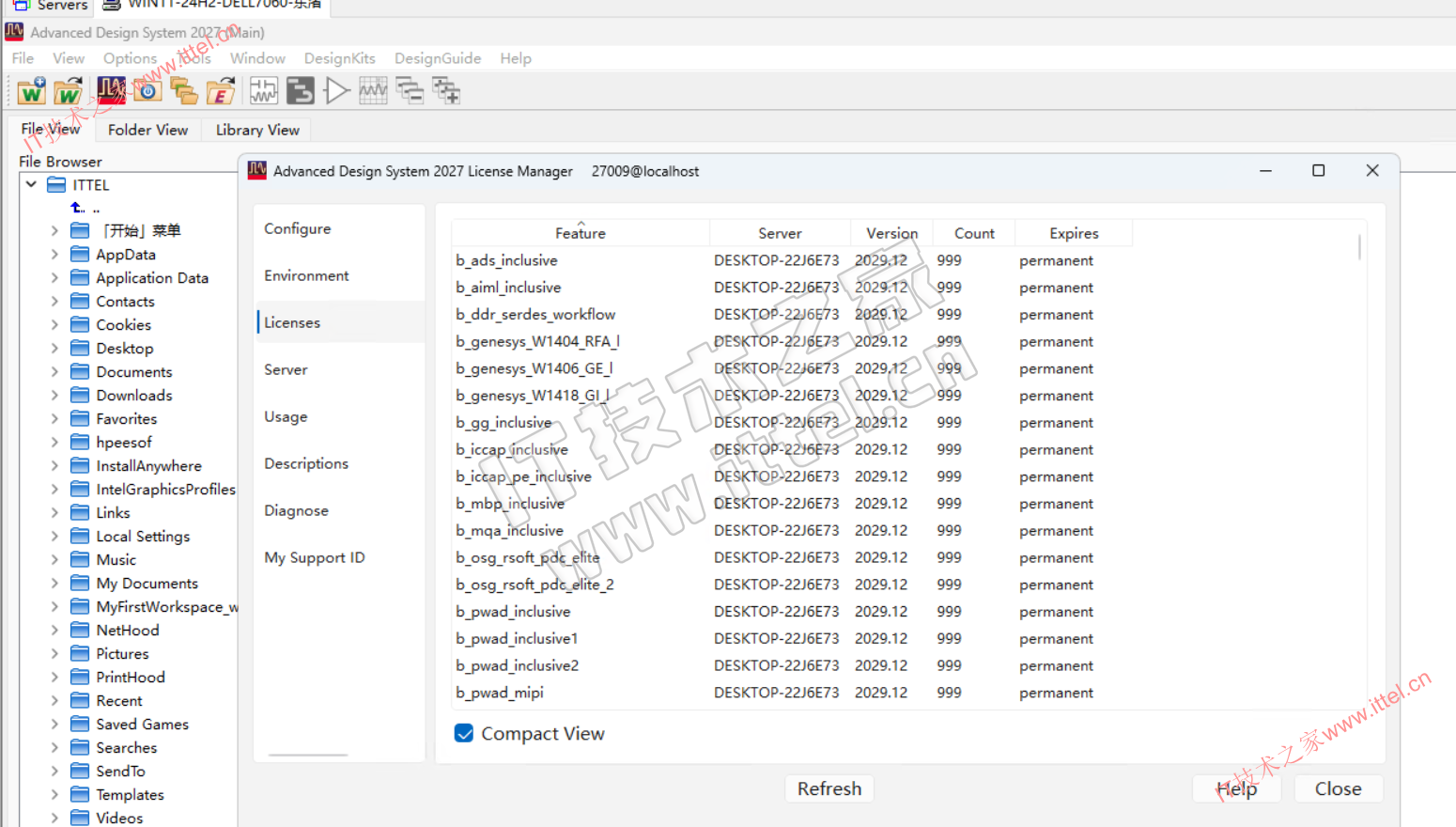The width and height of the screenshot is (1456, 827).
Task: Click the Music folder icon
Action: 80,559
